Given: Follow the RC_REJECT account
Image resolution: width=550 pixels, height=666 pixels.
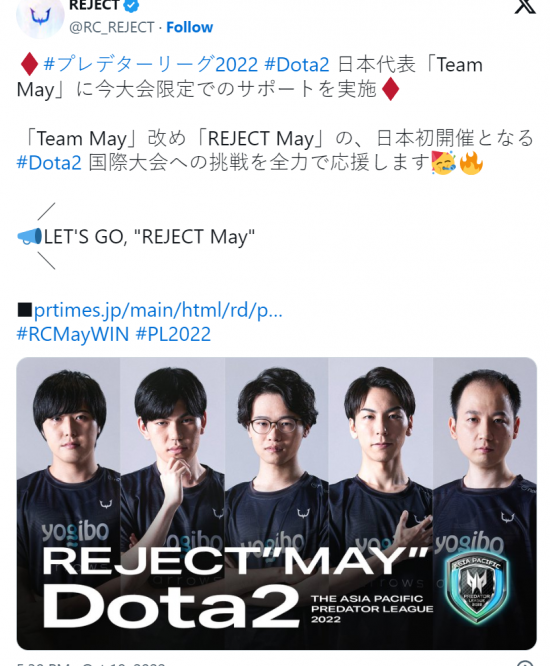Looking at the screenshot, I should coord(189,27).
